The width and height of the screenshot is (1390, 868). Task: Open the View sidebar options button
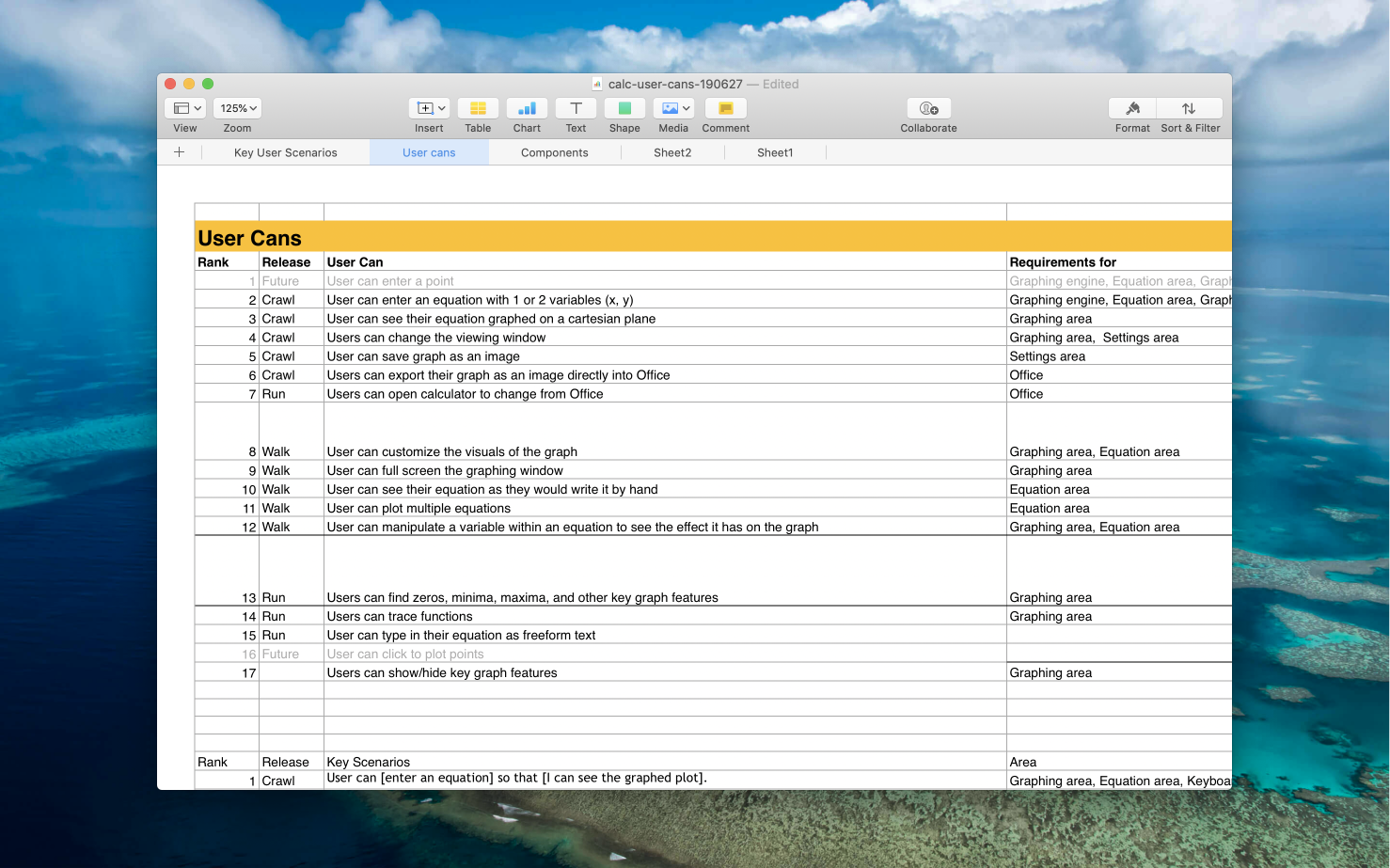click(x=185, y=108)
